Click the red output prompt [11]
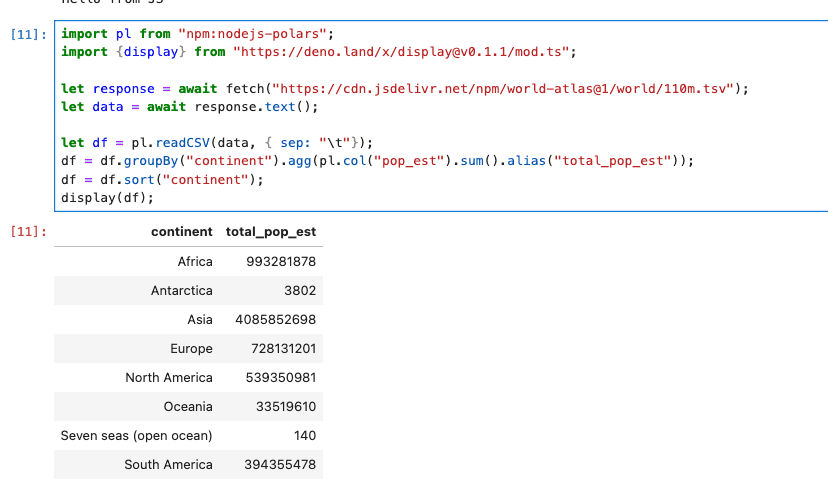This screenshot has width=828, height=491. click(x=25, y=232)
